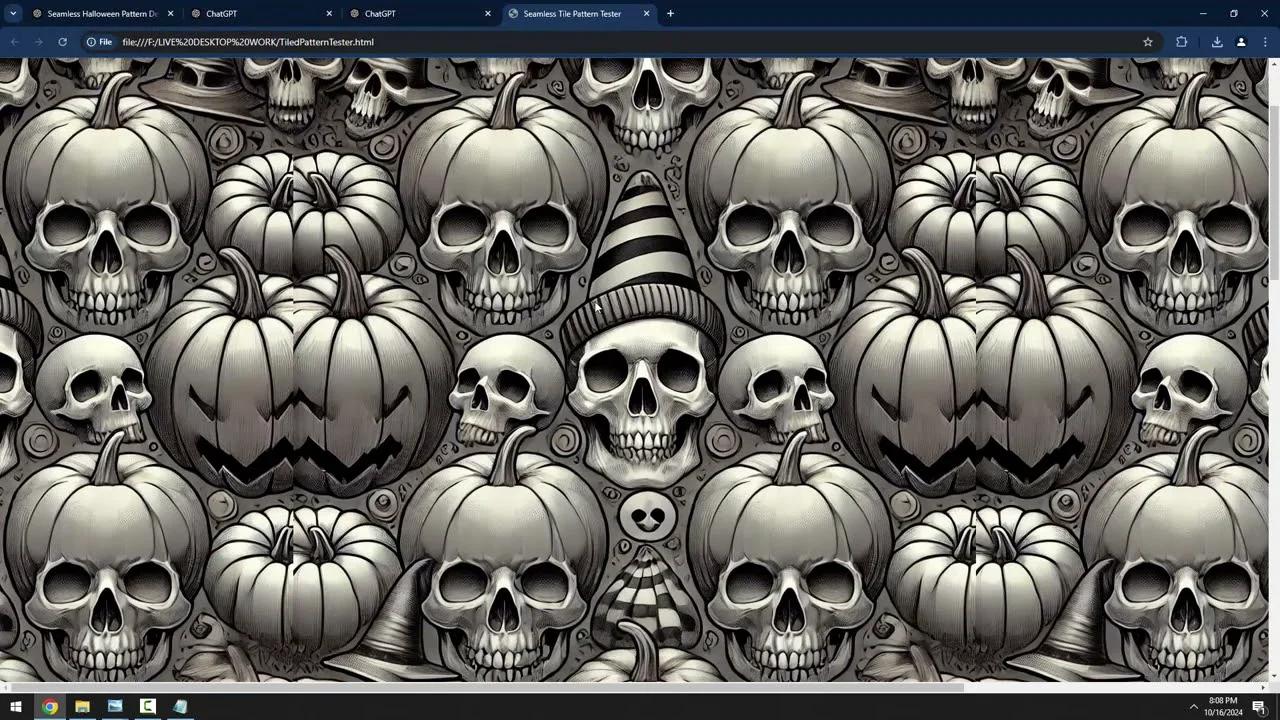
Task: Toggle the bookmark star for this page
Action: point(1148,42)
